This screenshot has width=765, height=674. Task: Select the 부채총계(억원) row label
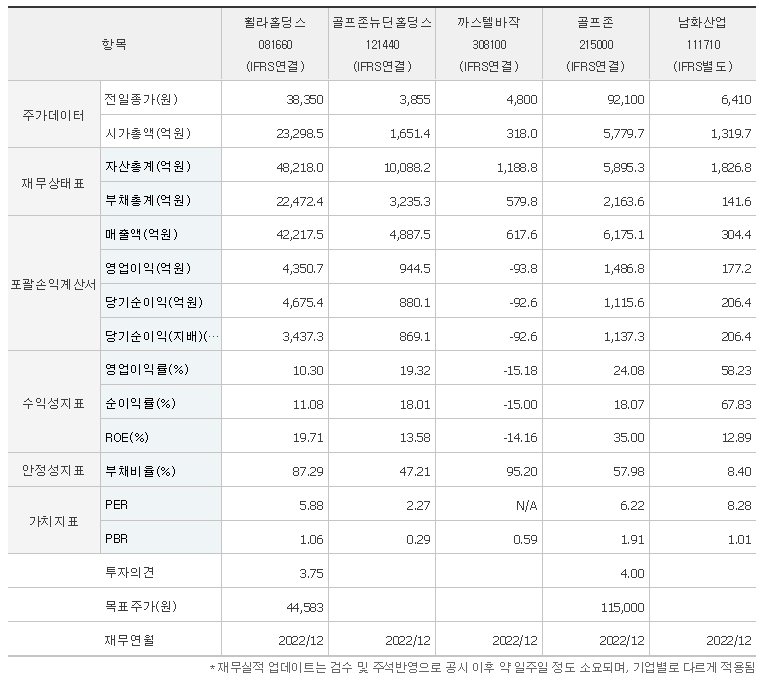(x=148, y=200)
